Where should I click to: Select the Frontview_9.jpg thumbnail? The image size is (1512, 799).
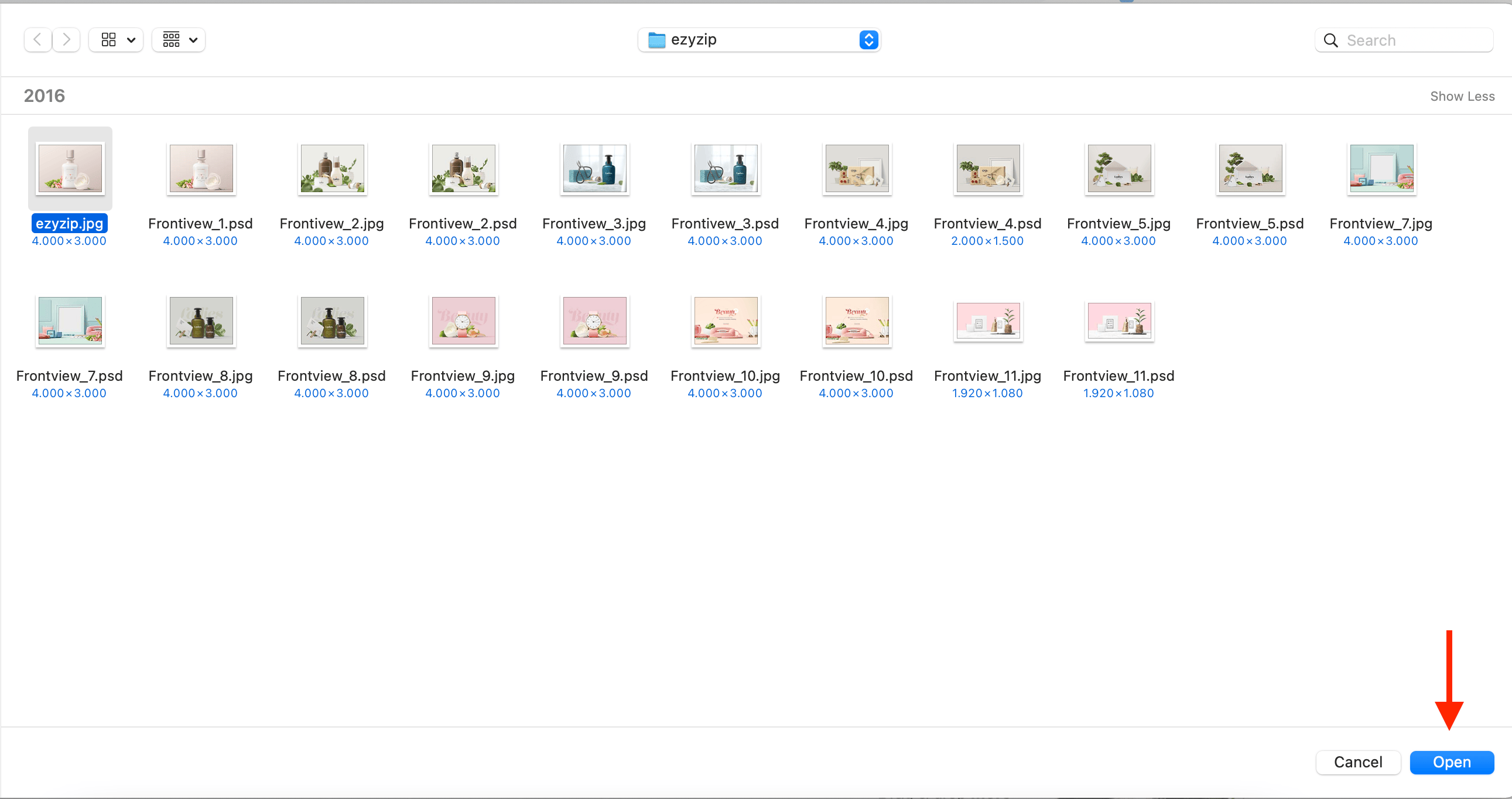tap(463, 321)
